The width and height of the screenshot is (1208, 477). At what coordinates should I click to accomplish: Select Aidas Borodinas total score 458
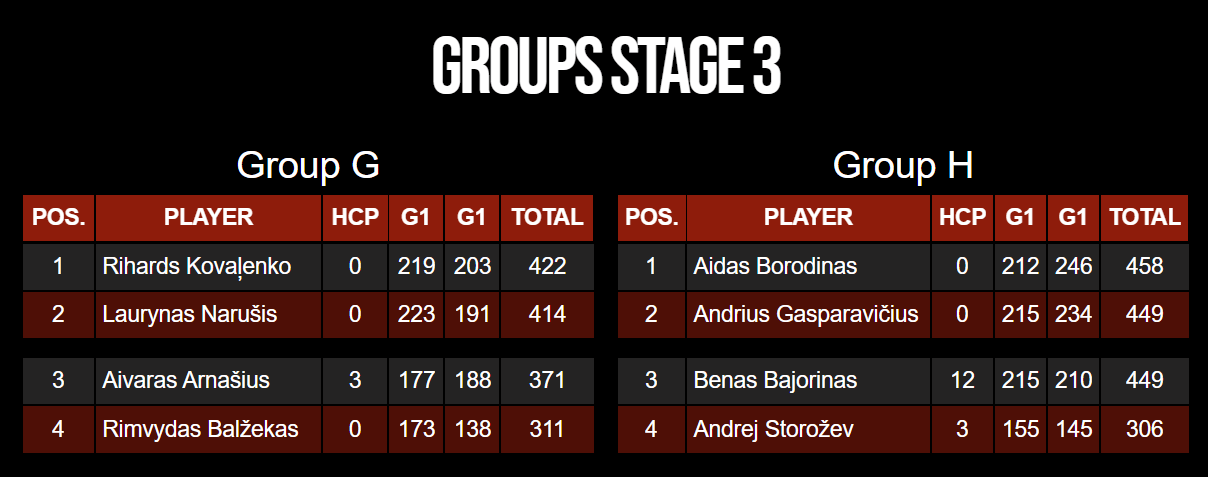(x=1144, y=266)
